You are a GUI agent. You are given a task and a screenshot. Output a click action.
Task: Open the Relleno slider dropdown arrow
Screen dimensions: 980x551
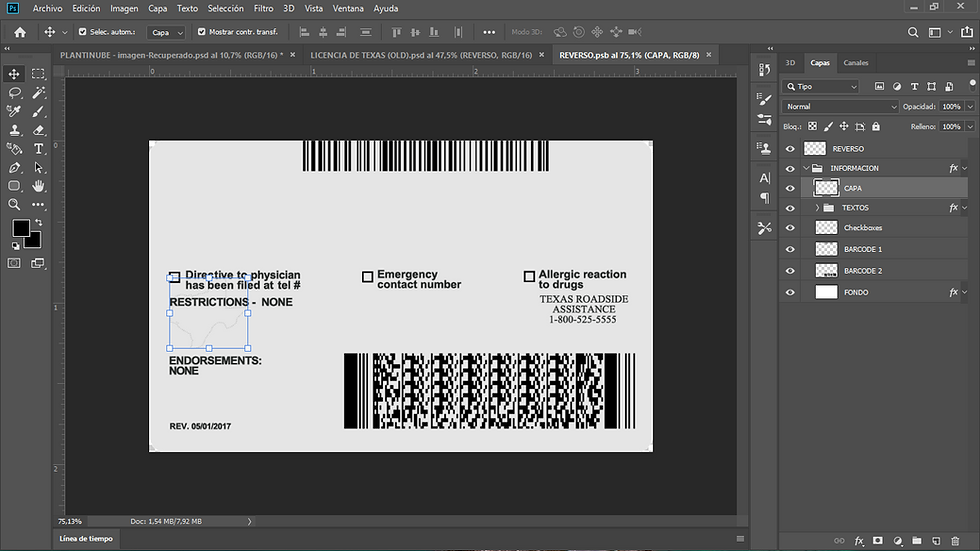pos(970,127)
